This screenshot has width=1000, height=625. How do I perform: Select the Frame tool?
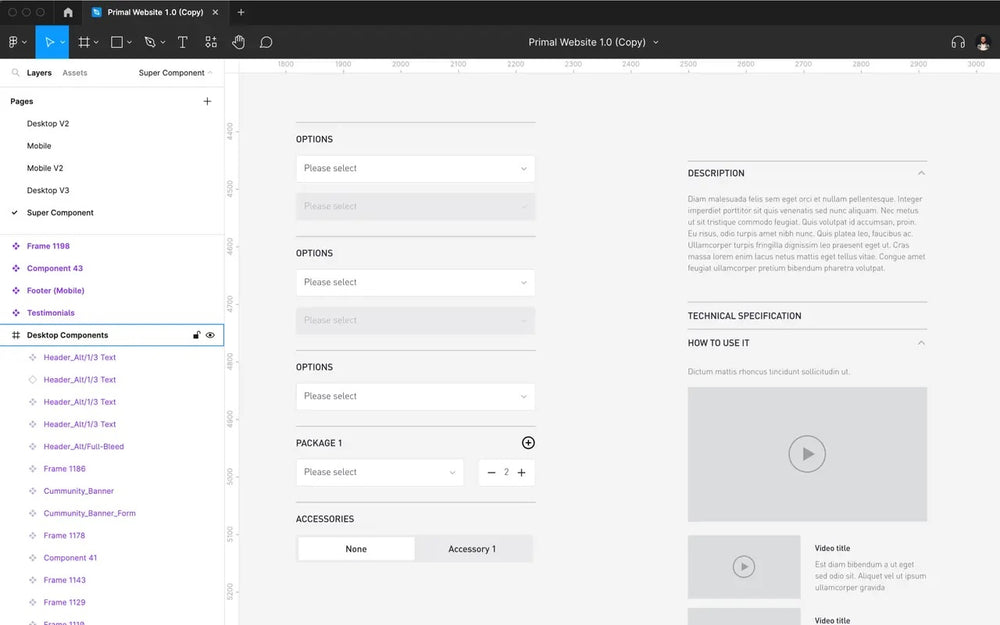pos(84,42)
